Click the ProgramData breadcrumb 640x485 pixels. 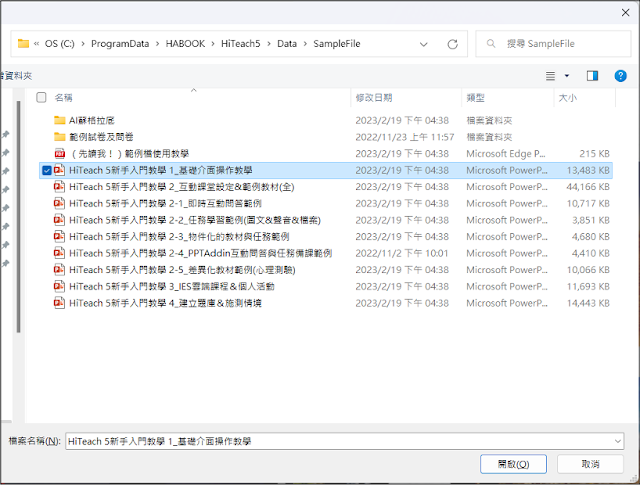[x=120, y=44]
